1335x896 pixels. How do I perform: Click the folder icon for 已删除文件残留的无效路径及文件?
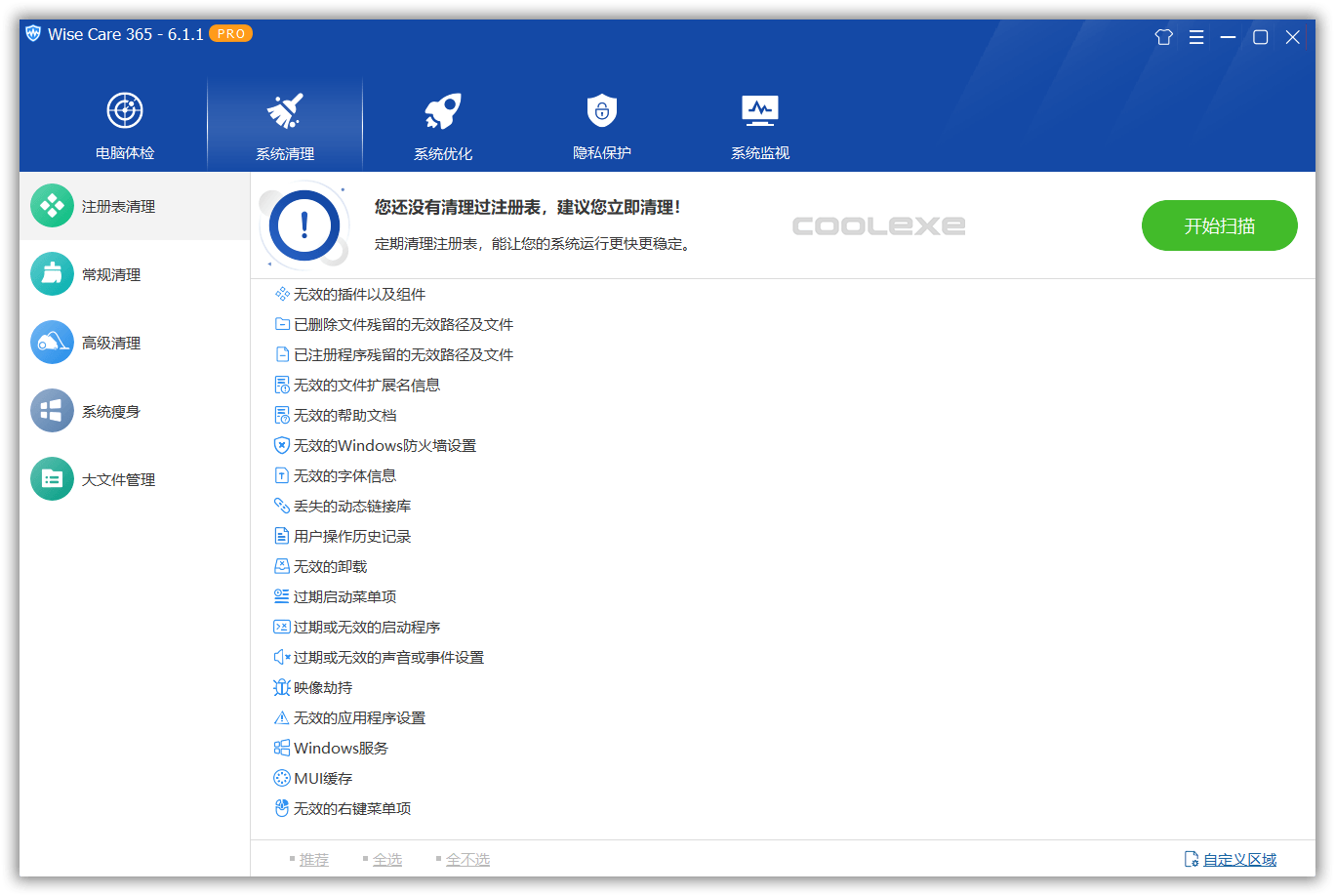(x=282, y=324)
